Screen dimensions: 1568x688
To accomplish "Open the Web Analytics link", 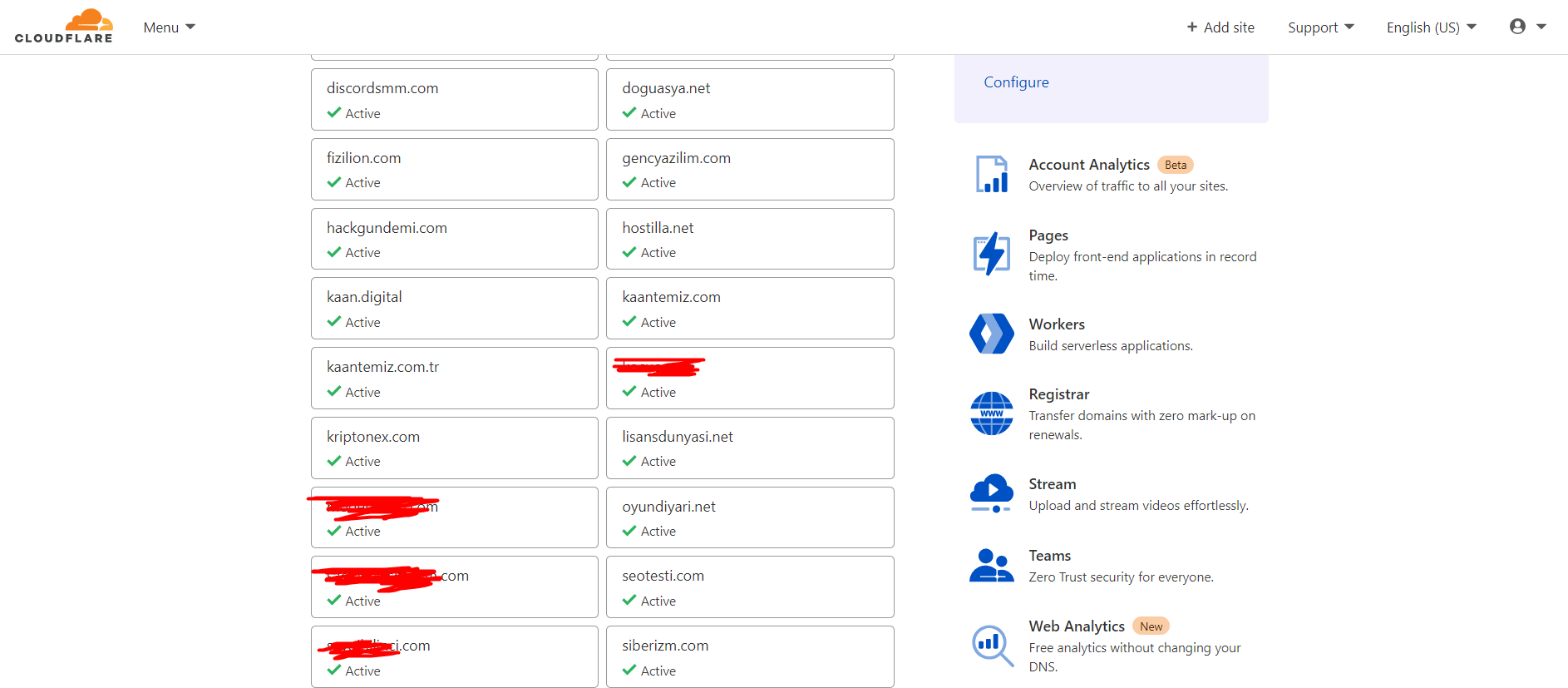I will pyautogui.click(x=1077, y=626).
